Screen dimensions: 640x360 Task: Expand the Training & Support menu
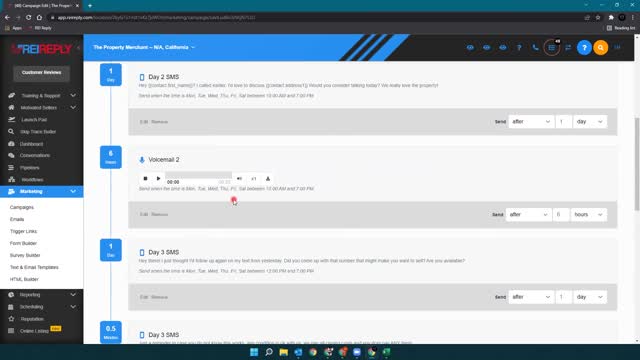(x=42, y=96)
